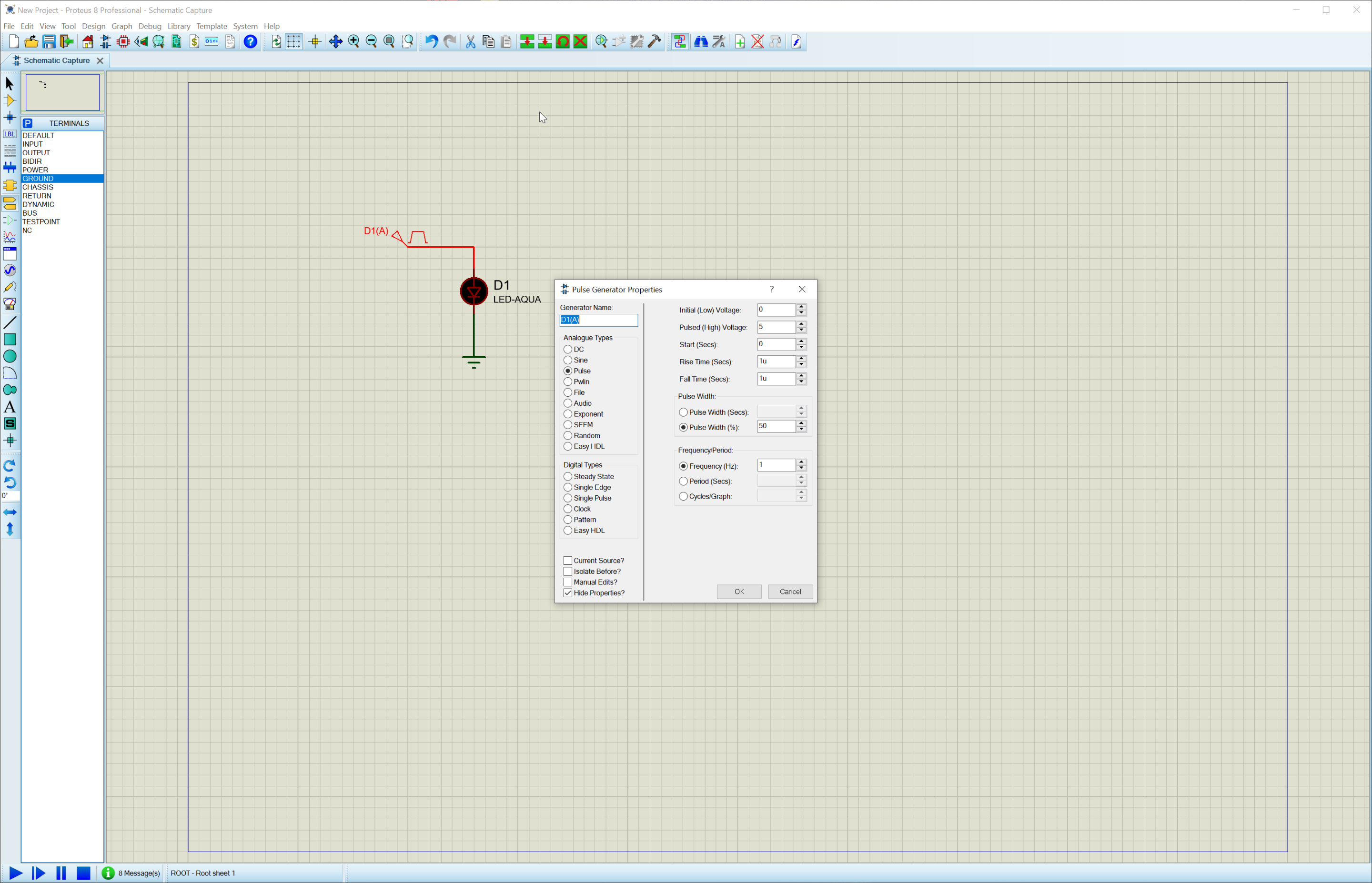
Task: Select the 2D graphics text tool
Action: (x=10, y=407)
